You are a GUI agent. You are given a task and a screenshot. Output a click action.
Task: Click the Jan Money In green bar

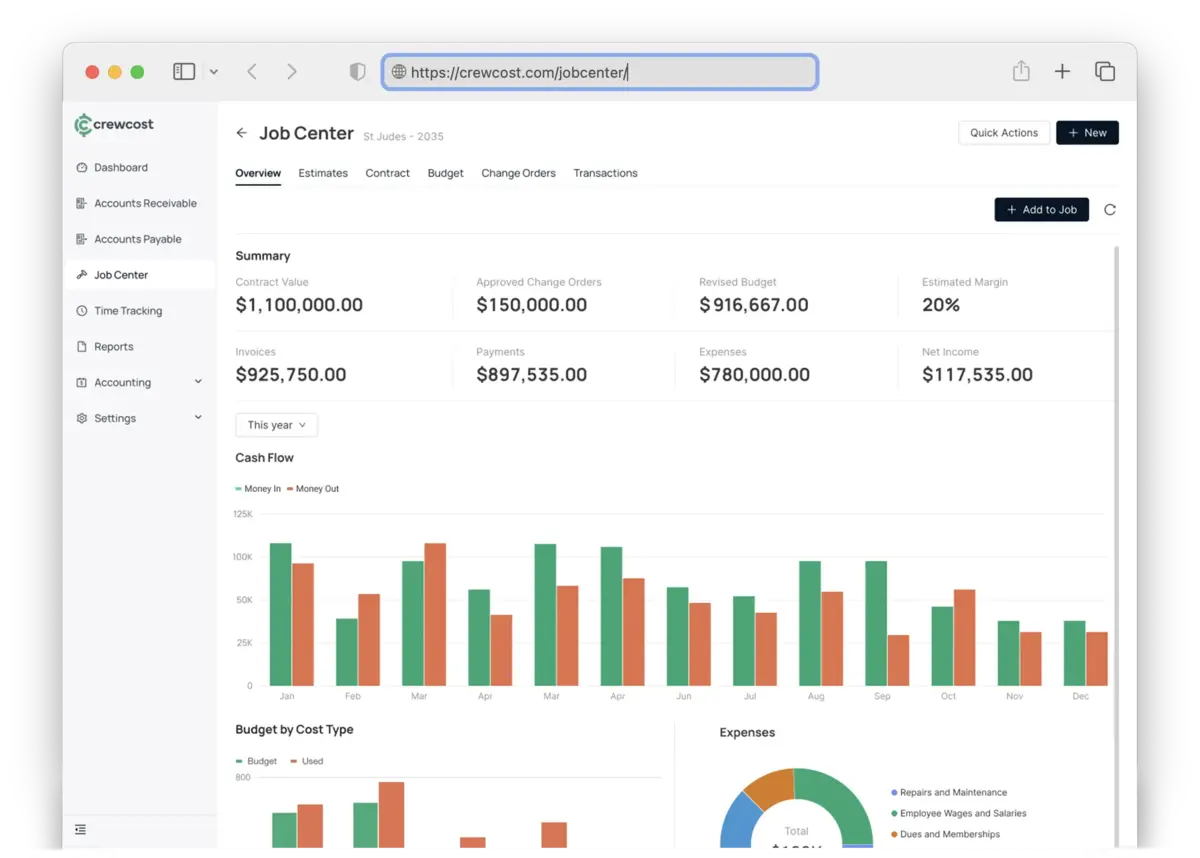[x=281, y=614]
